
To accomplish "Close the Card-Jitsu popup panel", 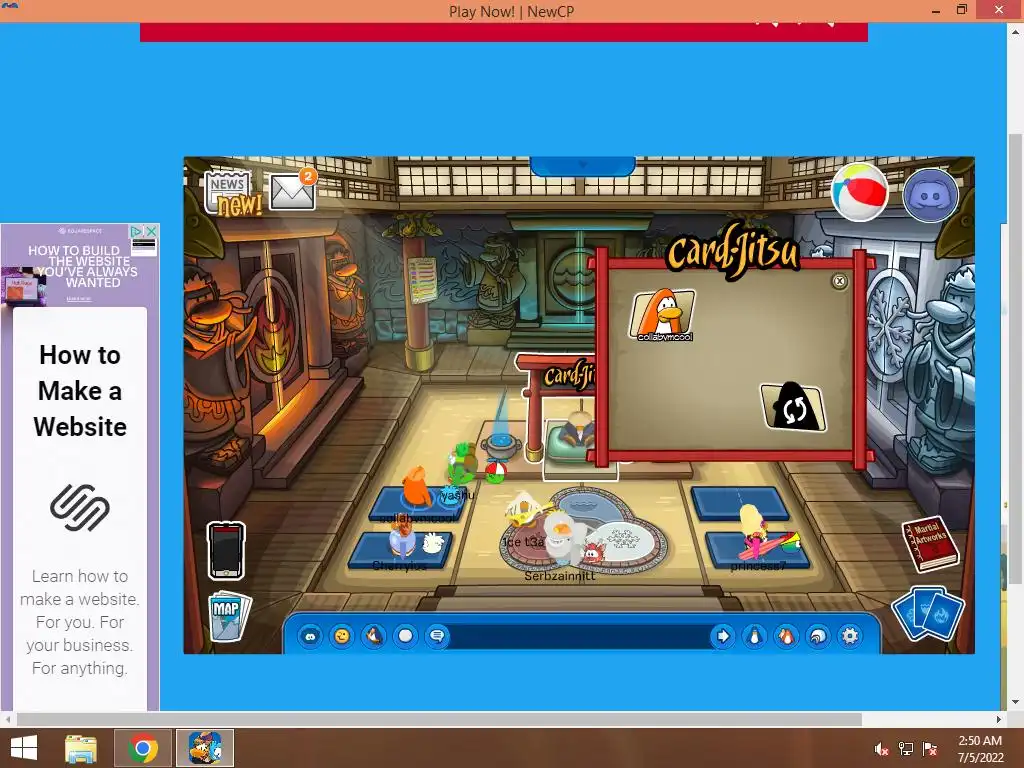I will pos(839,281).
